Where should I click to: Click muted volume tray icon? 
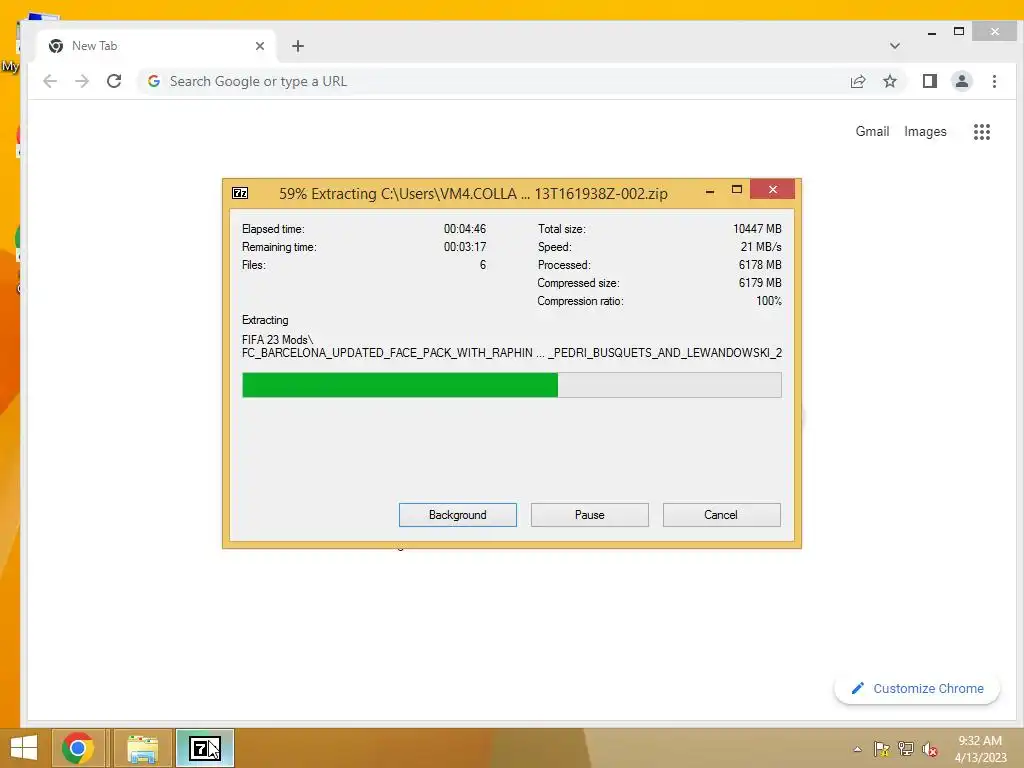(930, 749)
